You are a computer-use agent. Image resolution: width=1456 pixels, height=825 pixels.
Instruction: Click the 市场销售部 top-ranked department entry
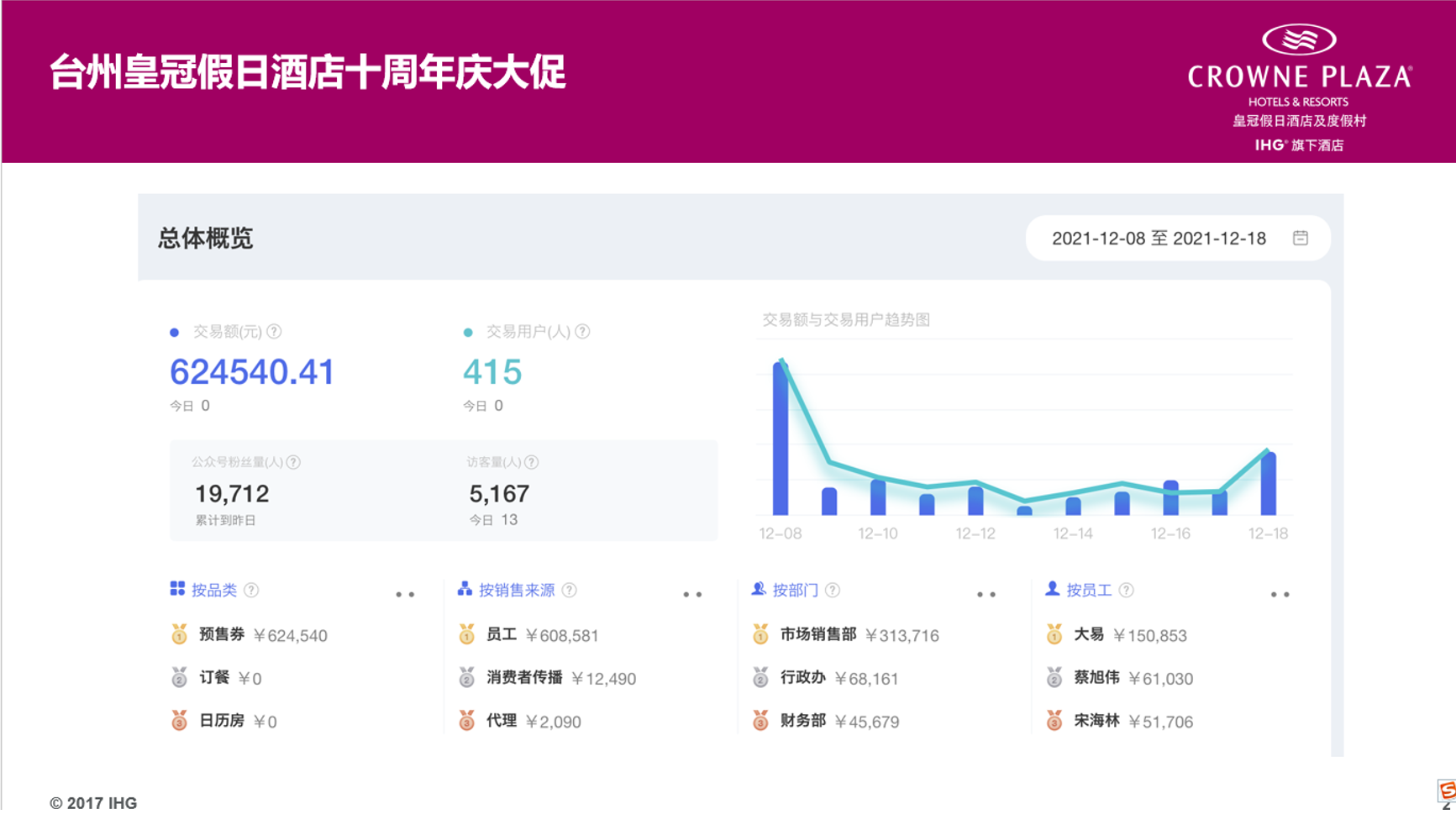[x=817, y=634]
